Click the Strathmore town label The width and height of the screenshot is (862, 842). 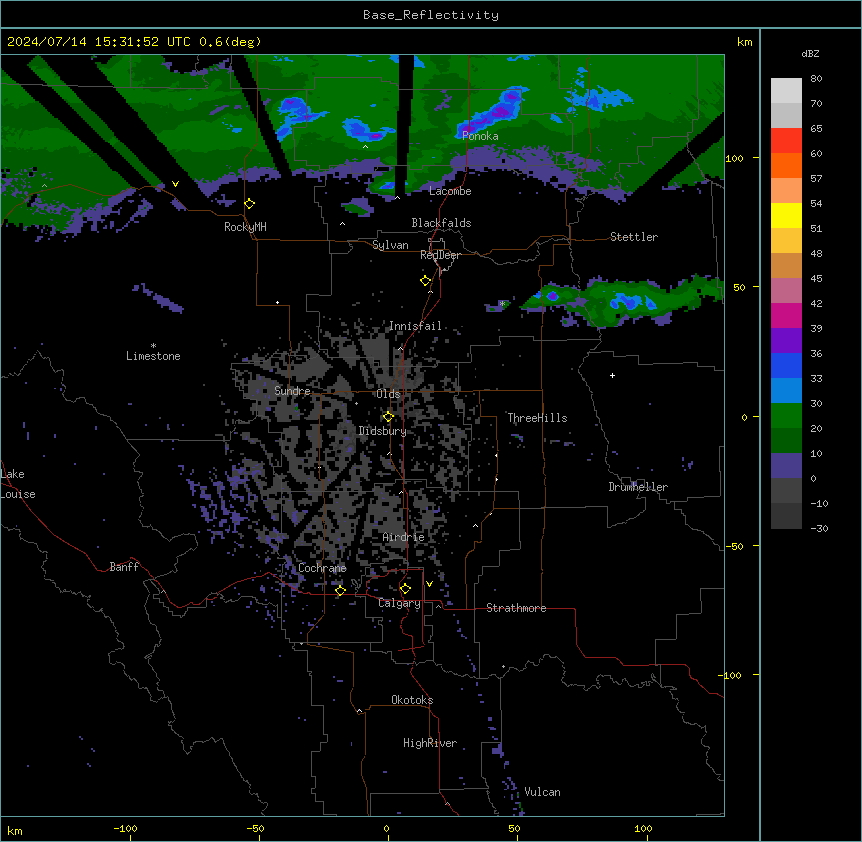coord(516,608)
